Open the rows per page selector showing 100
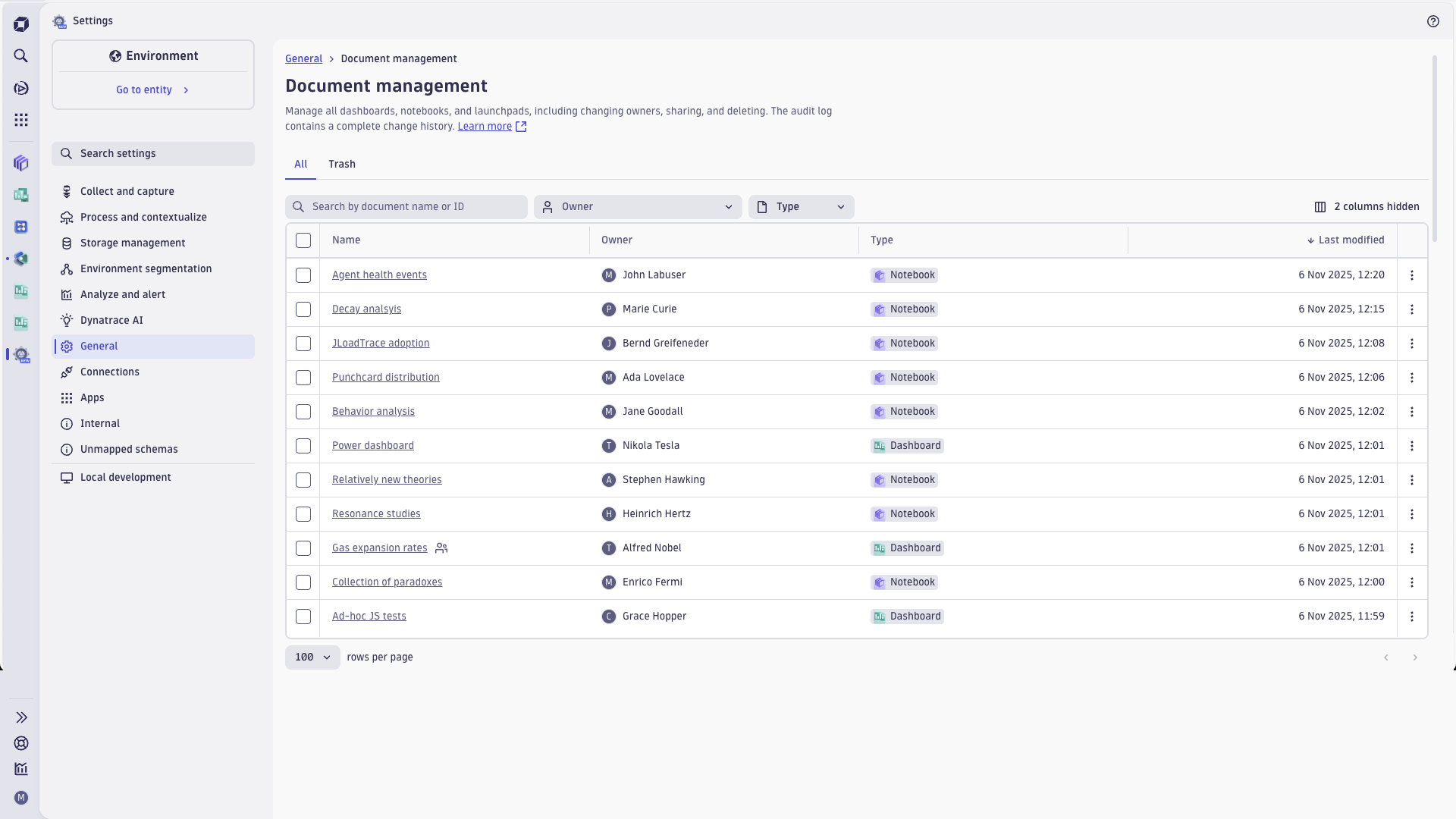The width and height of the screenshot is (1456, 819). click(312, 657)
